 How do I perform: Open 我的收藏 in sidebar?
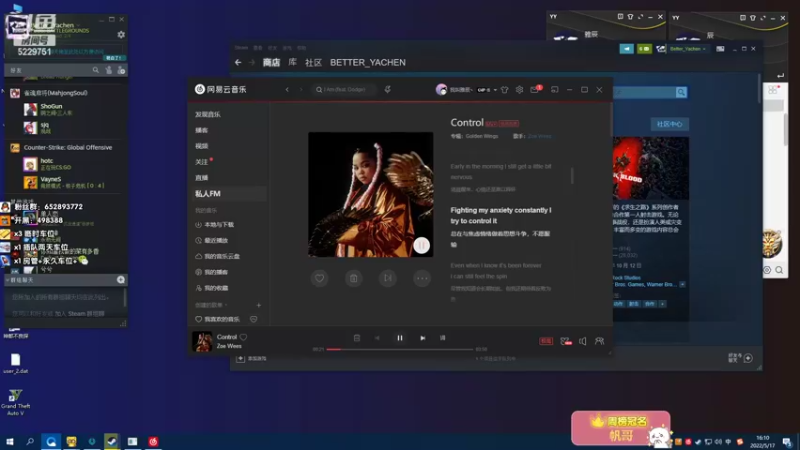[216, 288]
